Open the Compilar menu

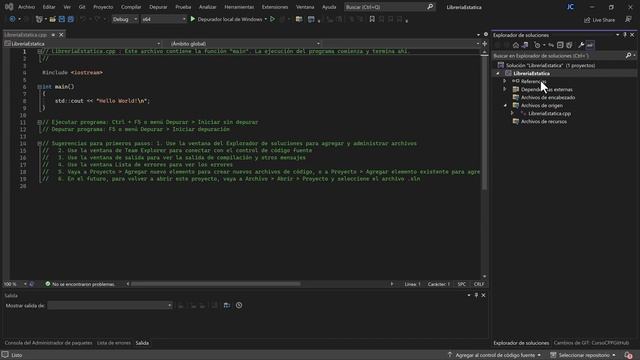click(131, 7)
